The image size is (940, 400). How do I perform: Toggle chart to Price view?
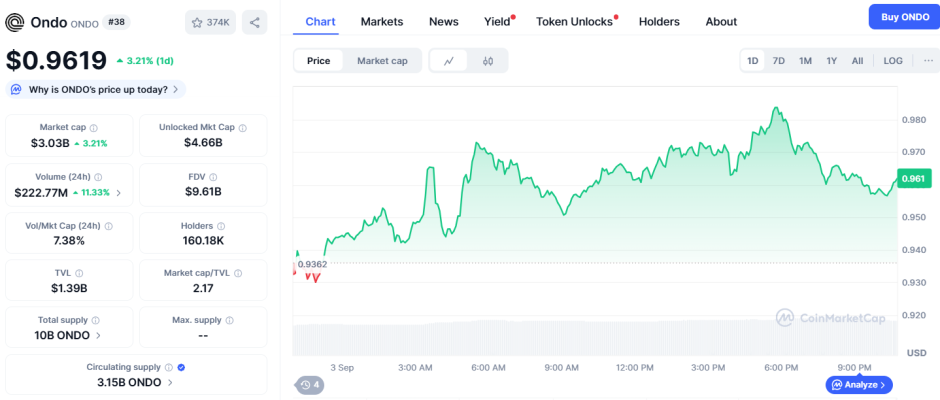coord(318,61)
